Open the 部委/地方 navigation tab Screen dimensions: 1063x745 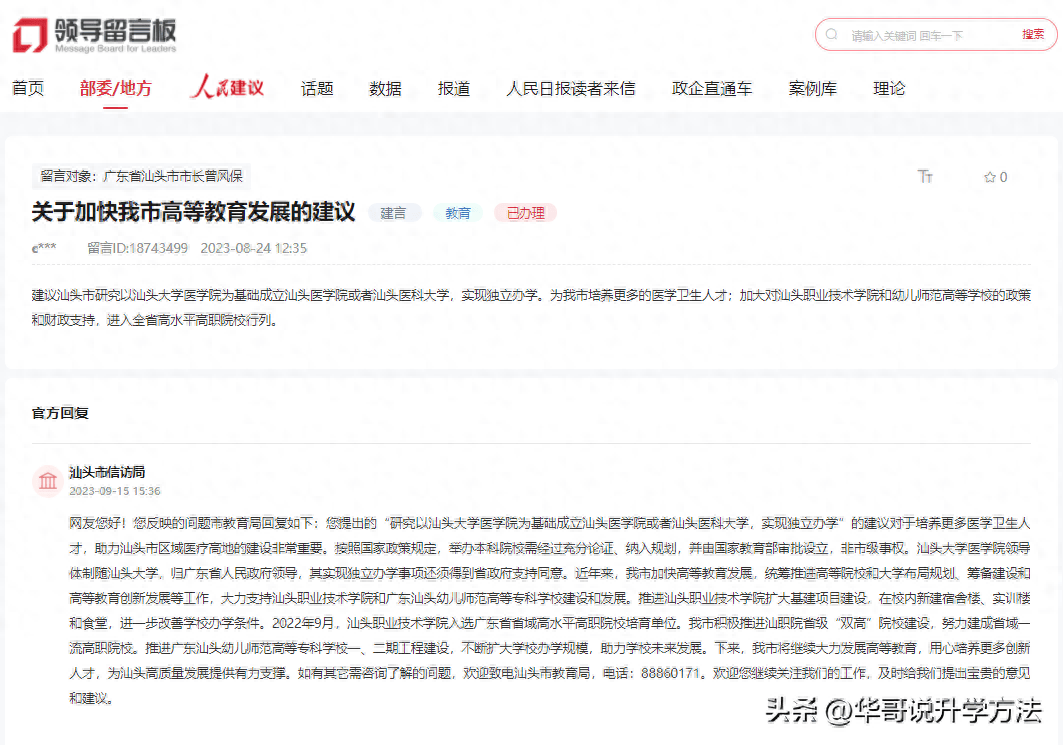(116, 89)
